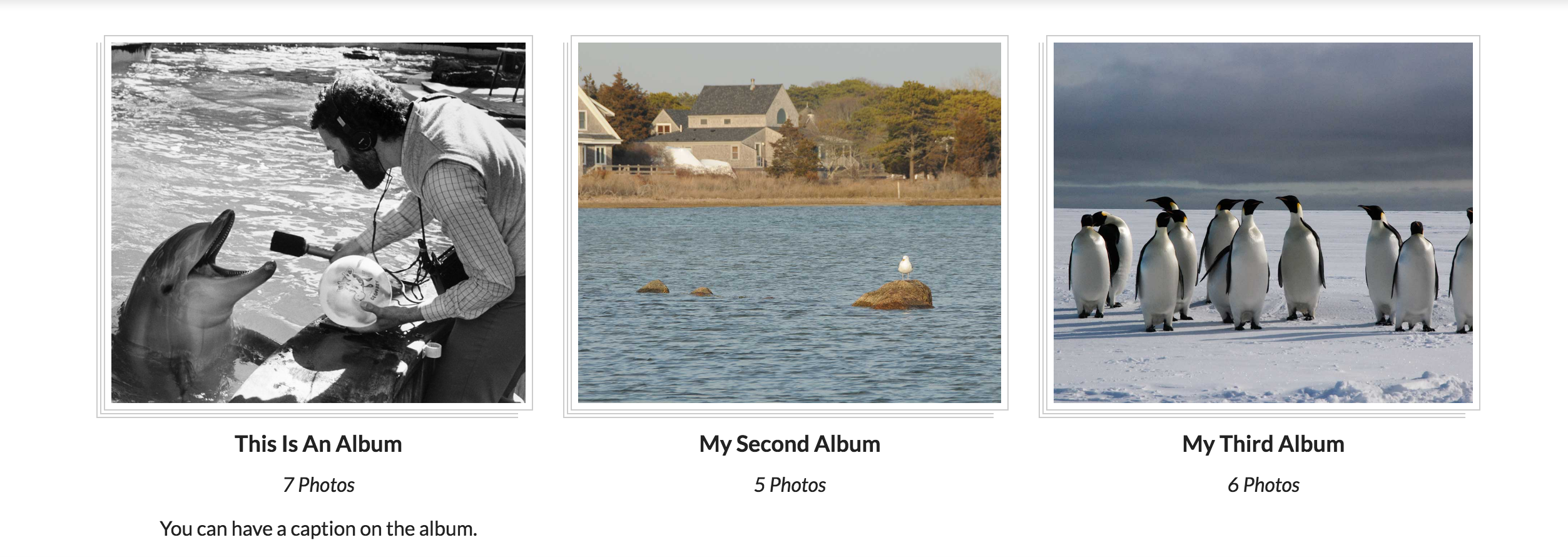Click the 5 Photos count label
Viewport: 1568px width, 557px height.
(789, 485)
